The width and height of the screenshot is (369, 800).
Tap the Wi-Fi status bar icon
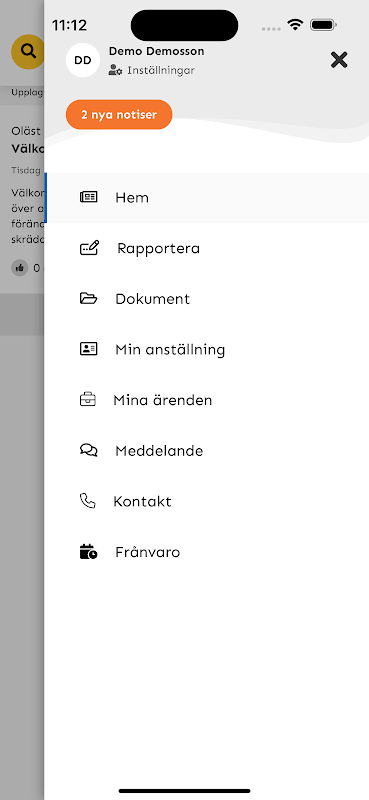(294, 24)
